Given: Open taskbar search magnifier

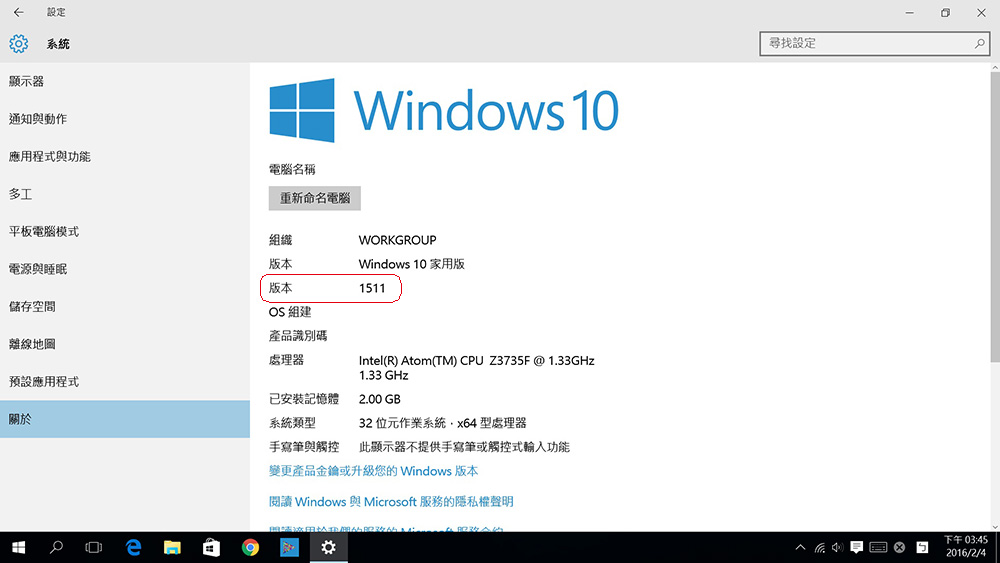Looking at the screenshot, I should point(56,547).
